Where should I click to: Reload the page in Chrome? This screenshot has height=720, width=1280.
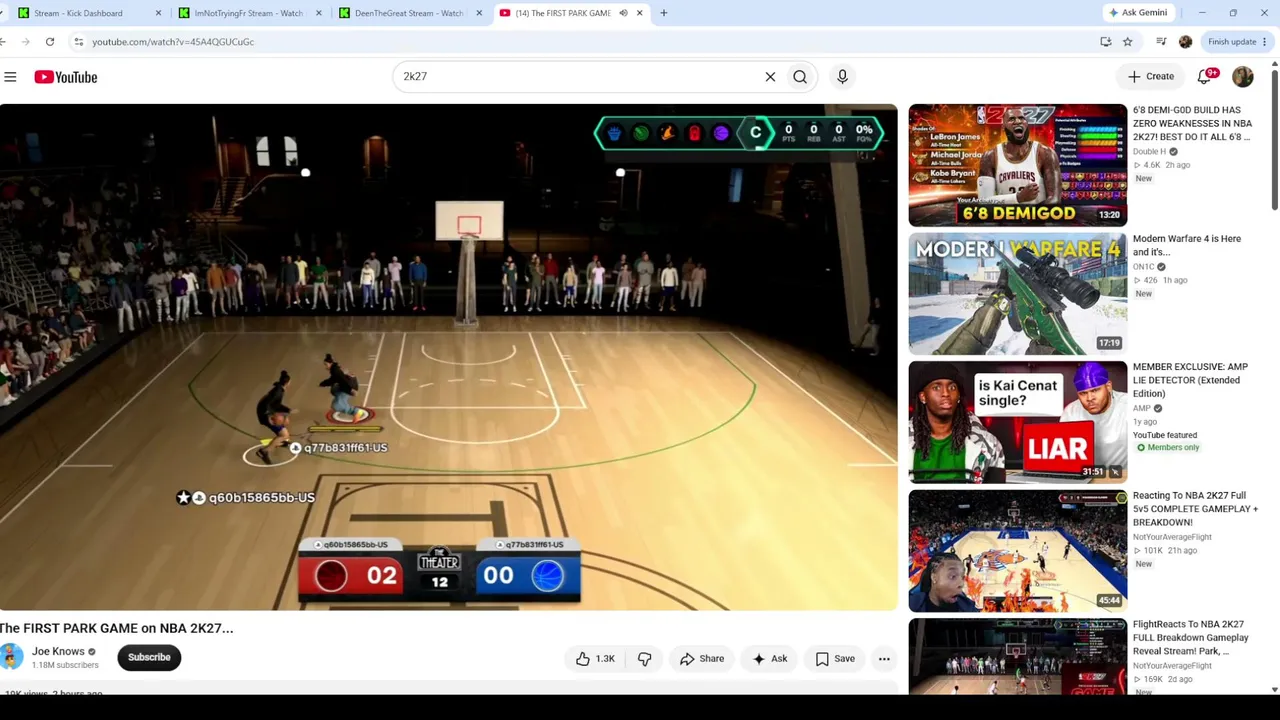[50, 42]
